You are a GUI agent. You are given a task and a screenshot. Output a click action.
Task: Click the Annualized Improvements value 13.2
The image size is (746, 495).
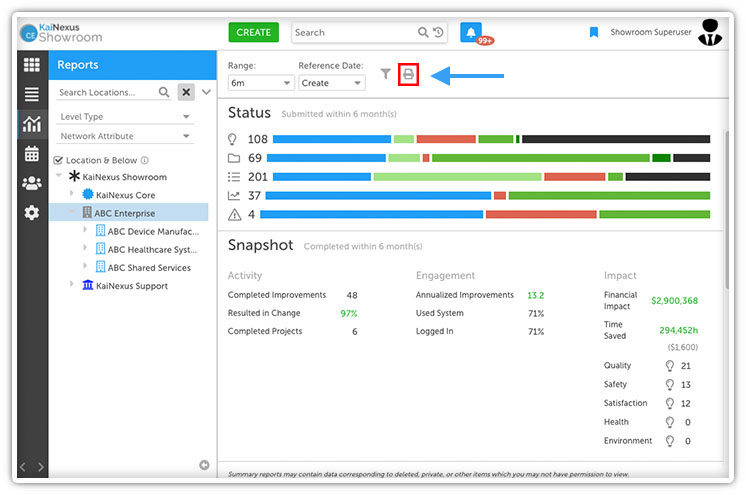point(536,295)
